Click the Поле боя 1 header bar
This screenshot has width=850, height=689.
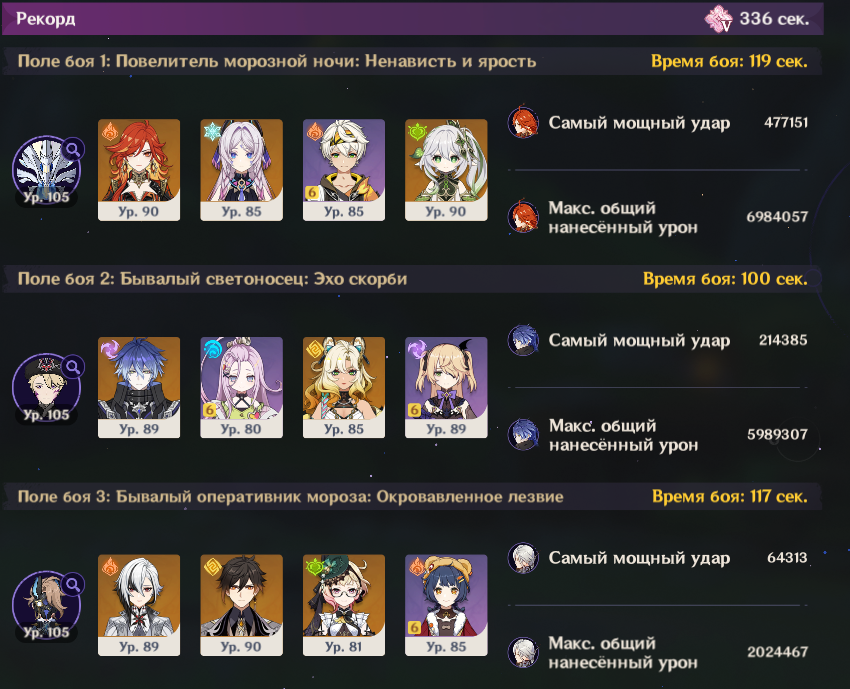(412, 61)
